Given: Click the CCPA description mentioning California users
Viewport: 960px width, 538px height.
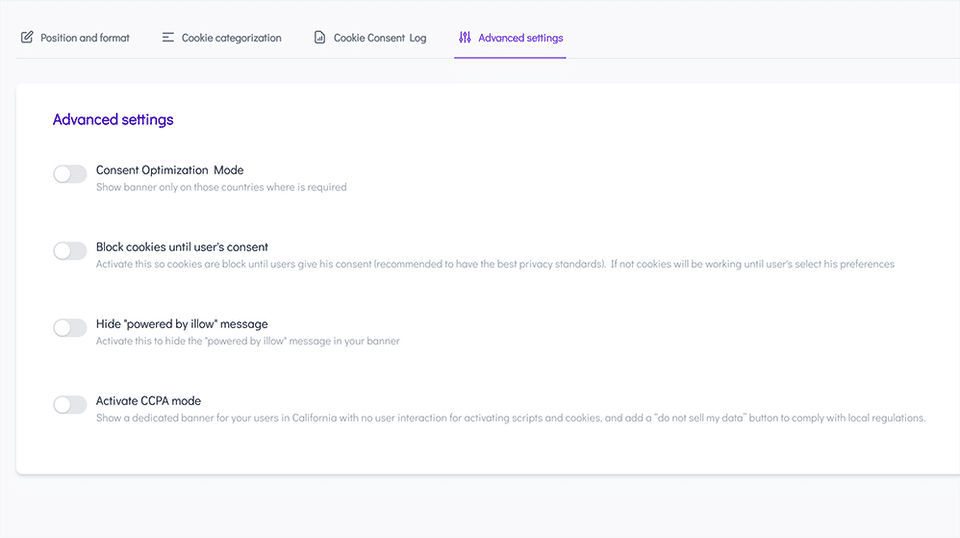Looking at the screenshot, I should click(510, 418).
